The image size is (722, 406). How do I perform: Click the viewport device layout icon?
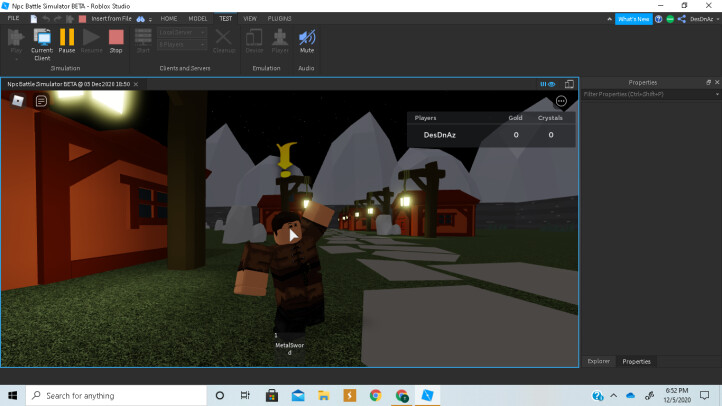[569, 84]
